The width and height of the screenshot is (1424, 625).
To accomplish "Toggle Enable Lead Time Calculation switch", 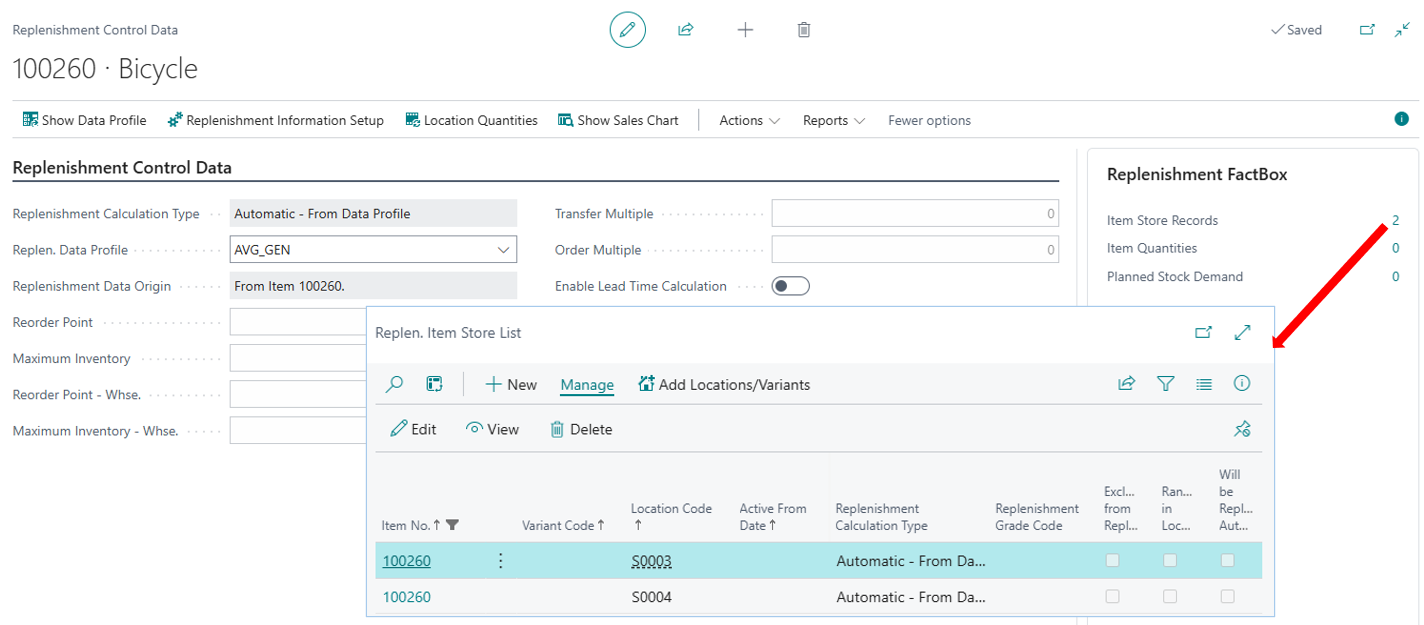I will pyautogui.click(x=790, y=286).
